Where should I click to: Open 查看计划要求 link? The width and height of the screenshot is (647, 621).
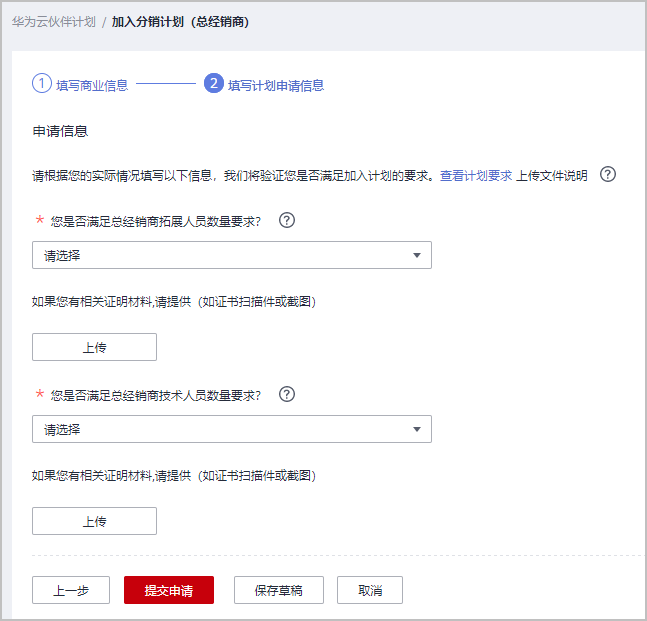(476, 176)
